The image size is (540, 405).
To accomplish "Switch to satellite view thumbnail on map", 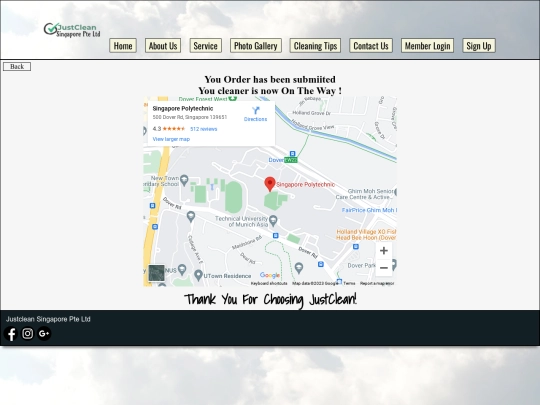I will point(156,273).
